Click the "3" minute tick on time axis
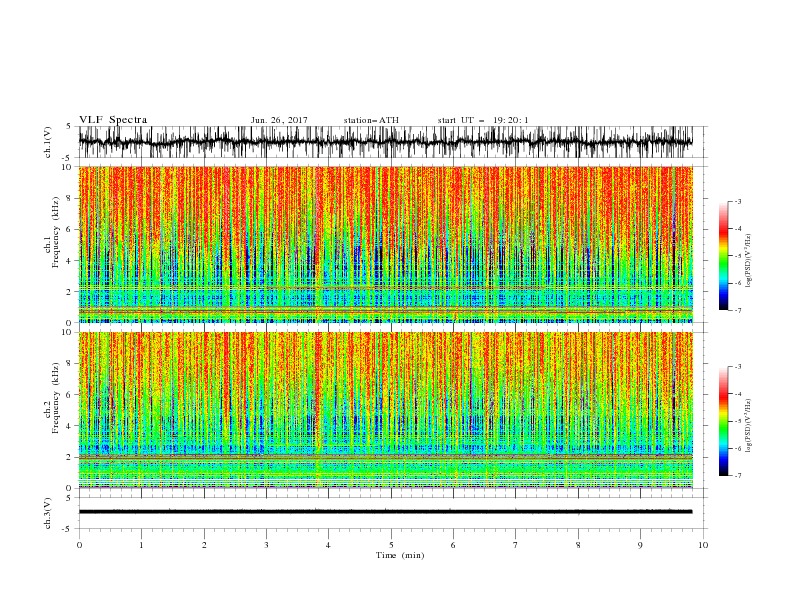This screenshot has width=792, height=612. [x=266, y=545]
